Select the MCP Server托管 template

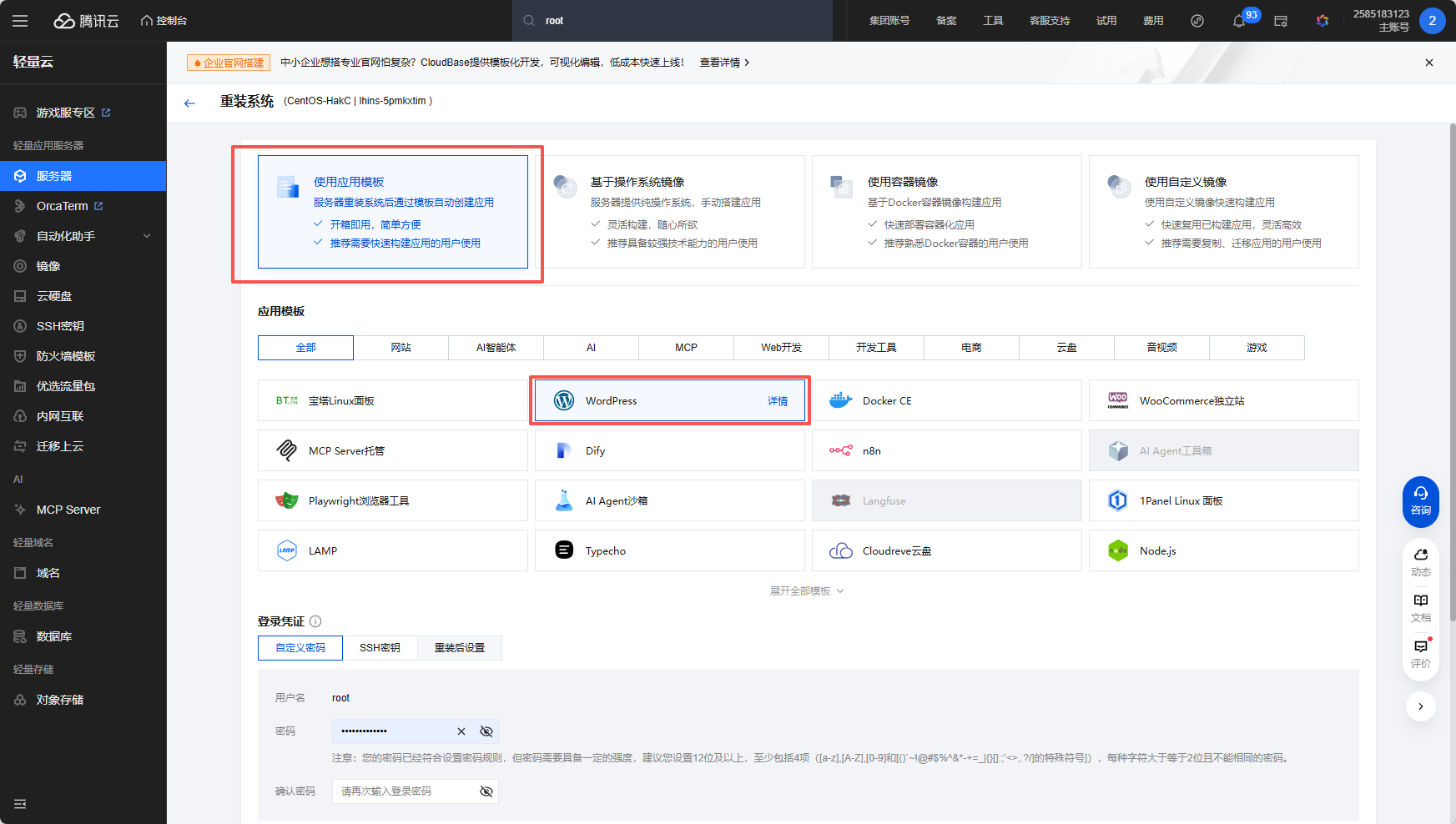coord(393,450)
